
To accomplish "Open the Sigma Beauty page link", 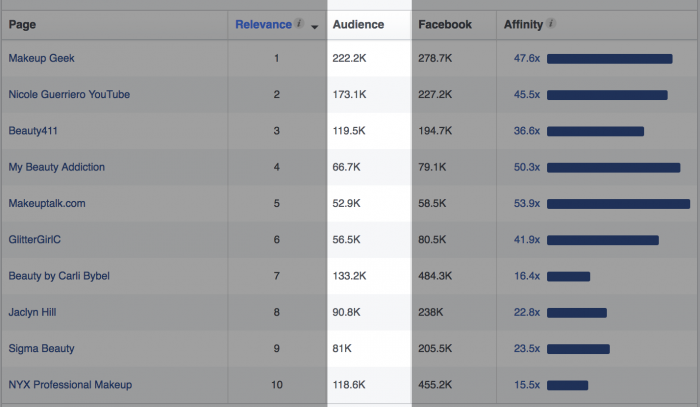I will pyautogui.click(x=41, y=348).
